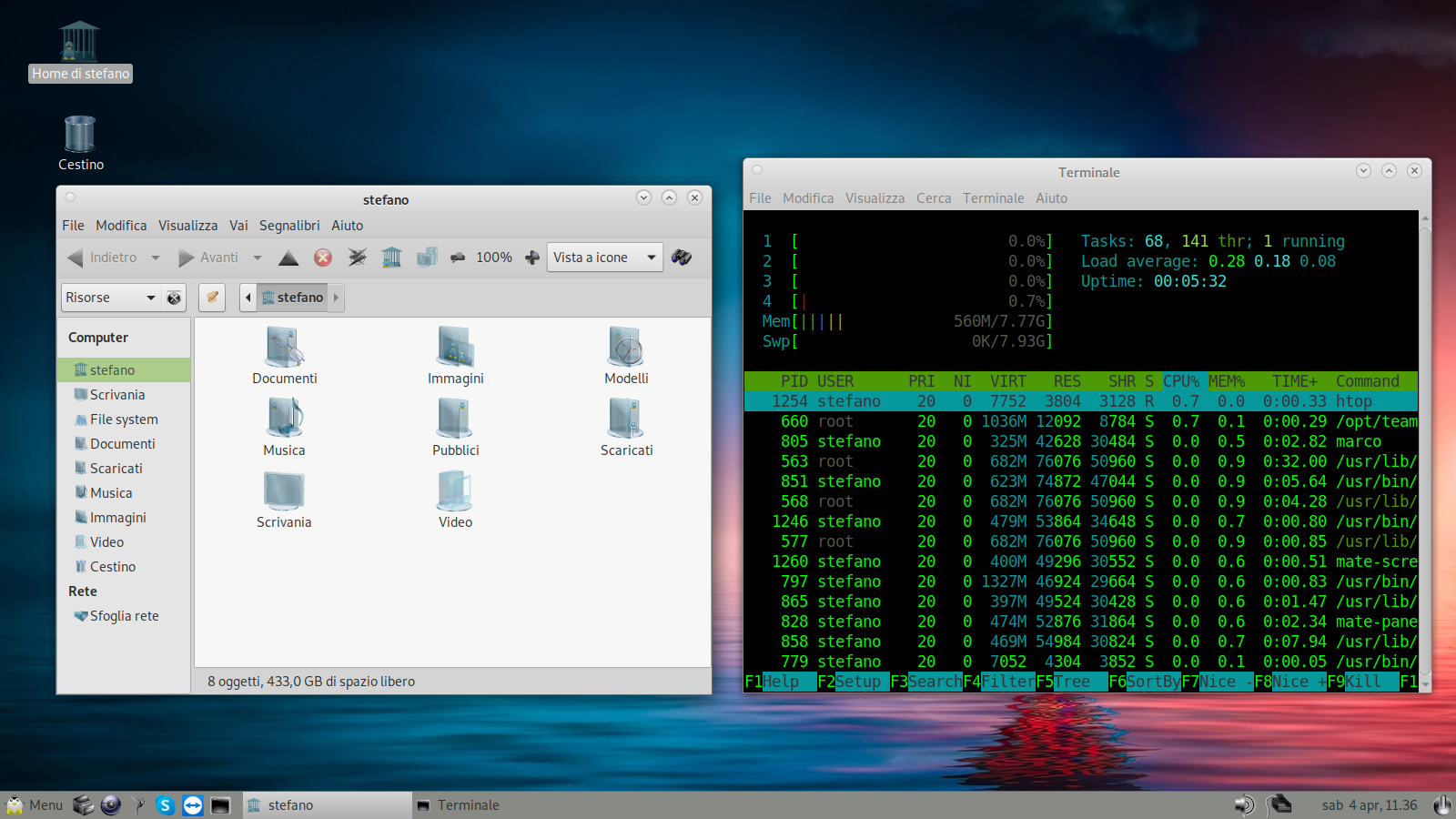Open the Cerca menu in Terminale
Image resolution: width=1456 pixels, height=819 pixels.
pyautogui.click(x=934, y=198)
